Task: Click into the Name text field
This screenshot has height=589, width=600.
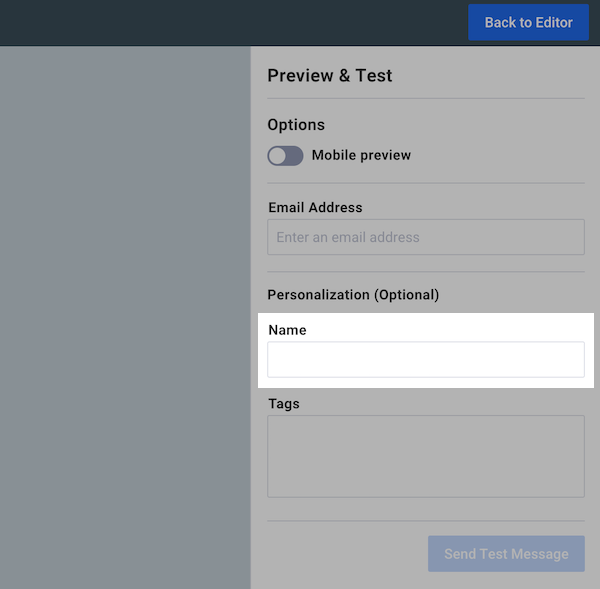Action: tap(425, 360)
